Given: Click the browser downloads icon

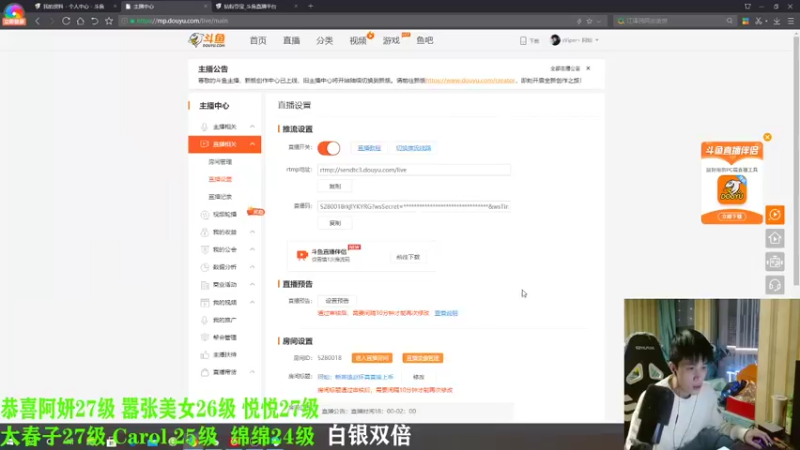Looking at the screenshot, I should pos(777,21).
